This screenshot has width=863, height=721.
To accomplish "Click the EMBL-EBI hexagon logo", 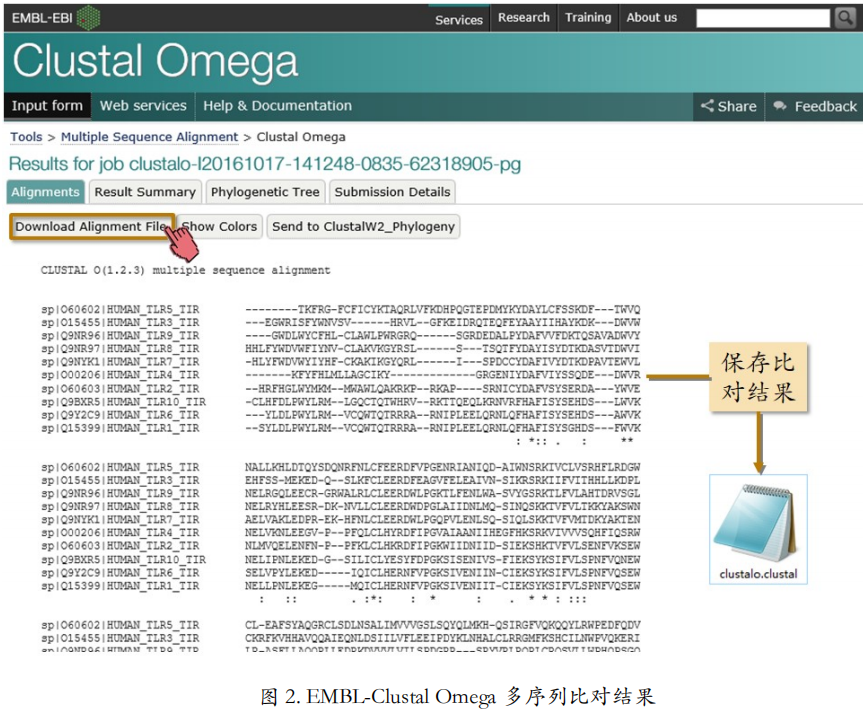I will (x=88, y=18).
